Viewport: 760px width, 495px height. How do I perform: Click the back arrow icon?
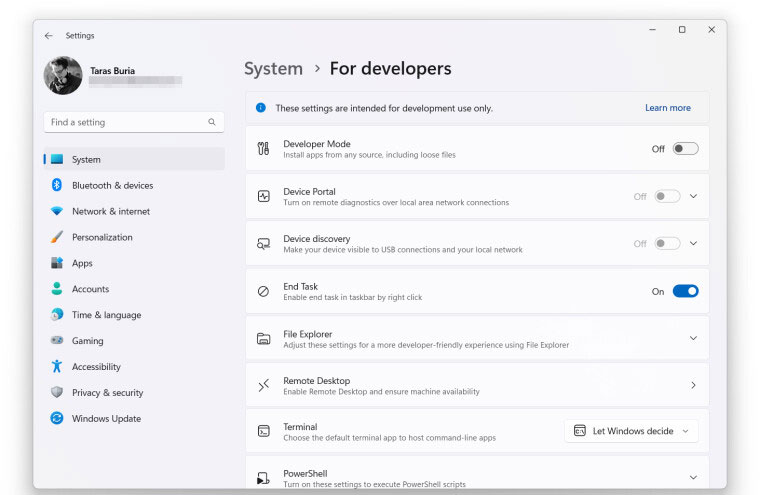click(x=48, y=35)
